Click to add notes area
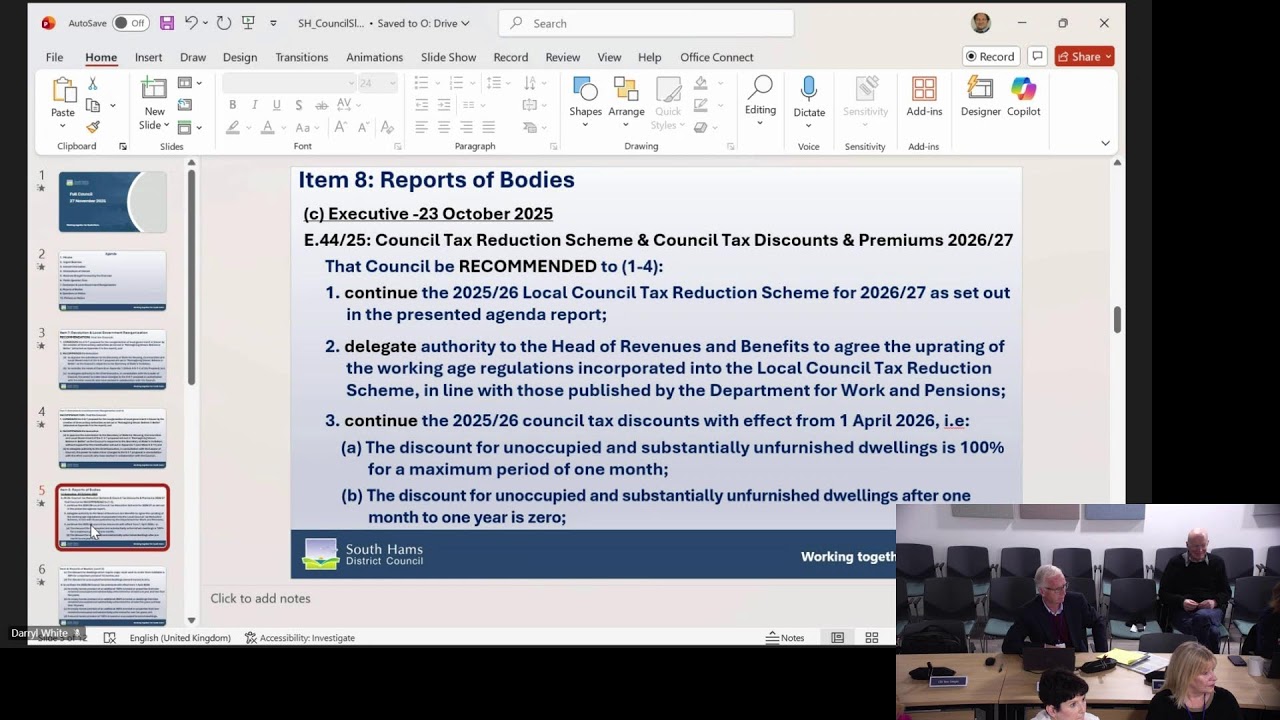1280x720 pixels. pos(260,598)
